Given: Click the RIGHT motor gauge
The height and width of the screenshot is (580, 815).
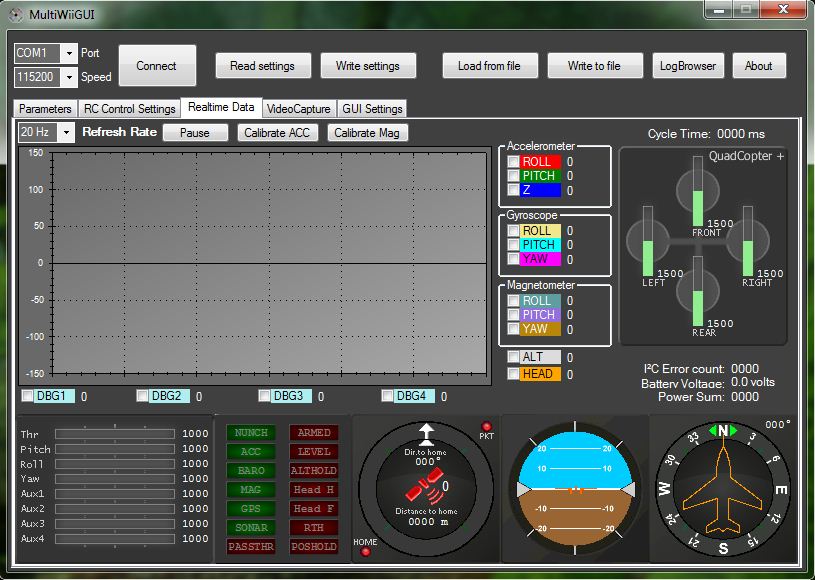Looking at the screenshot, I should click(748, 241).
